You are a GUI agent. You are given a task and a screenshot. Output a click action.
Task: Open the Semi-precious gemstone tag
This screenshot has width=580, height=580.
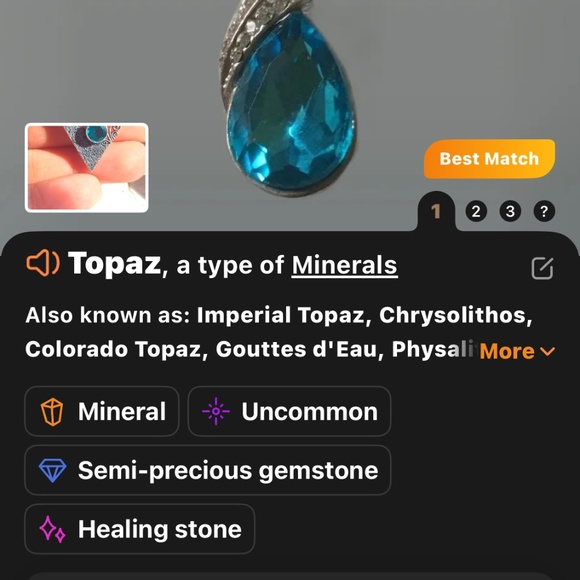click(x=208, y=470)
